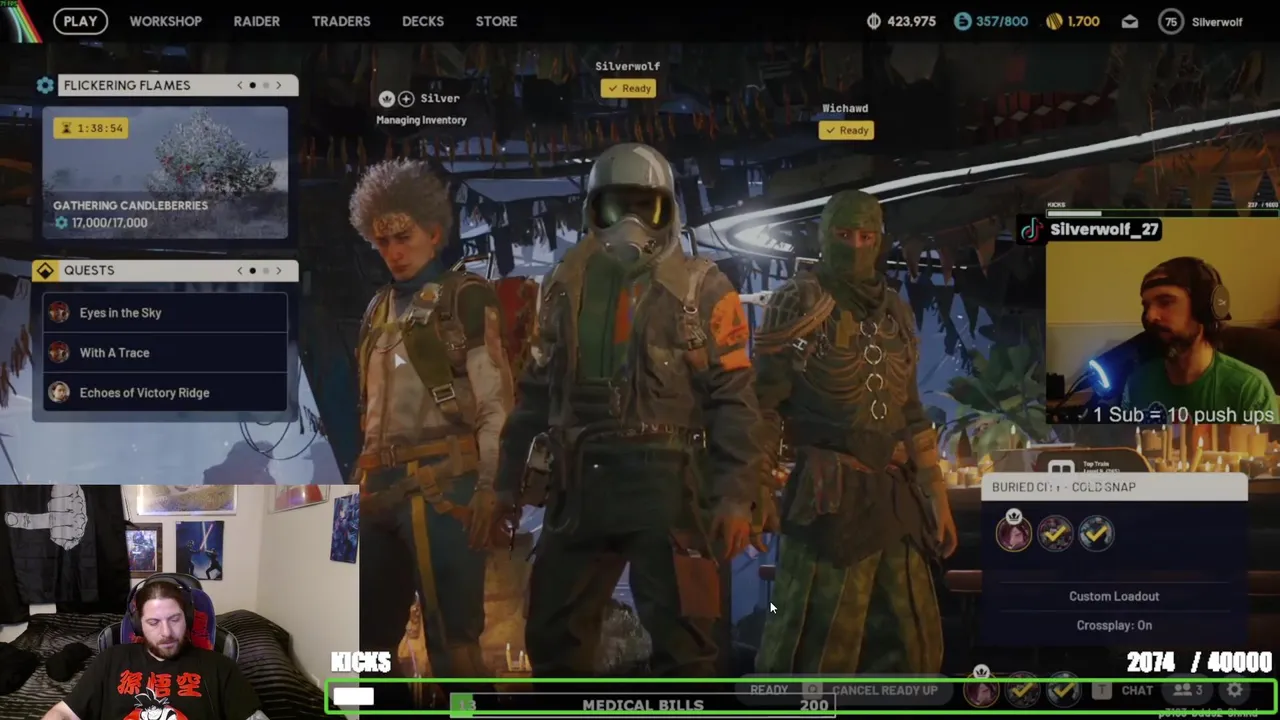
Task: Click the blue token icon beside 357/800
Action: pos(962,21)
